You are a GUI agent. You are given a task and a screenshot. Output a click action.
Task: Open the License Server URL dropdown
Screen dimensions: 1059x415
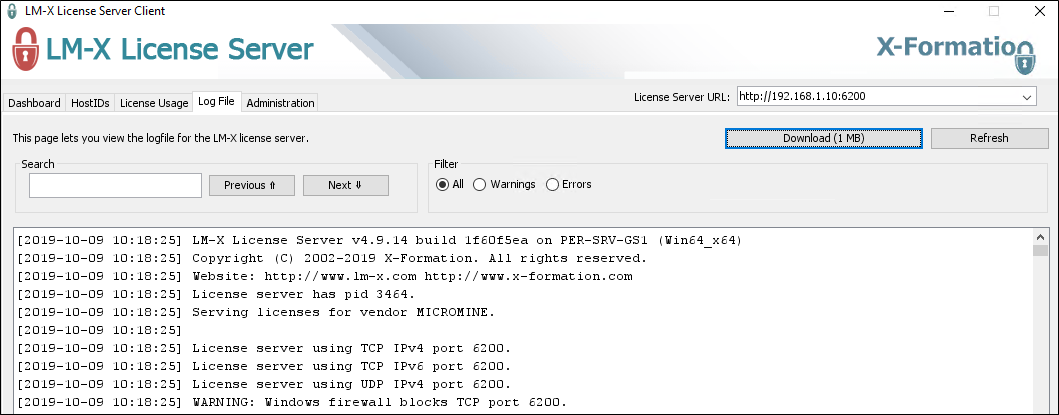click(1027, 97)
